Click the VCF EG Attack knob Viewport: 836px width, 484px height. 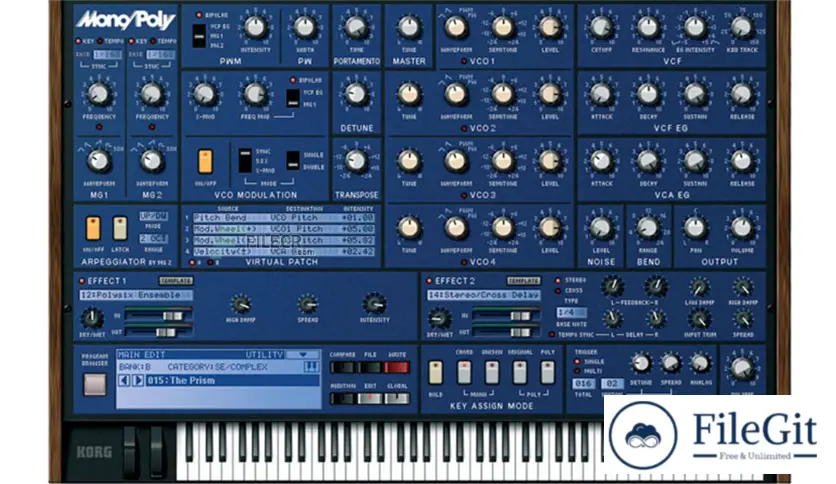pyautogui.click(x=601, y=94)
